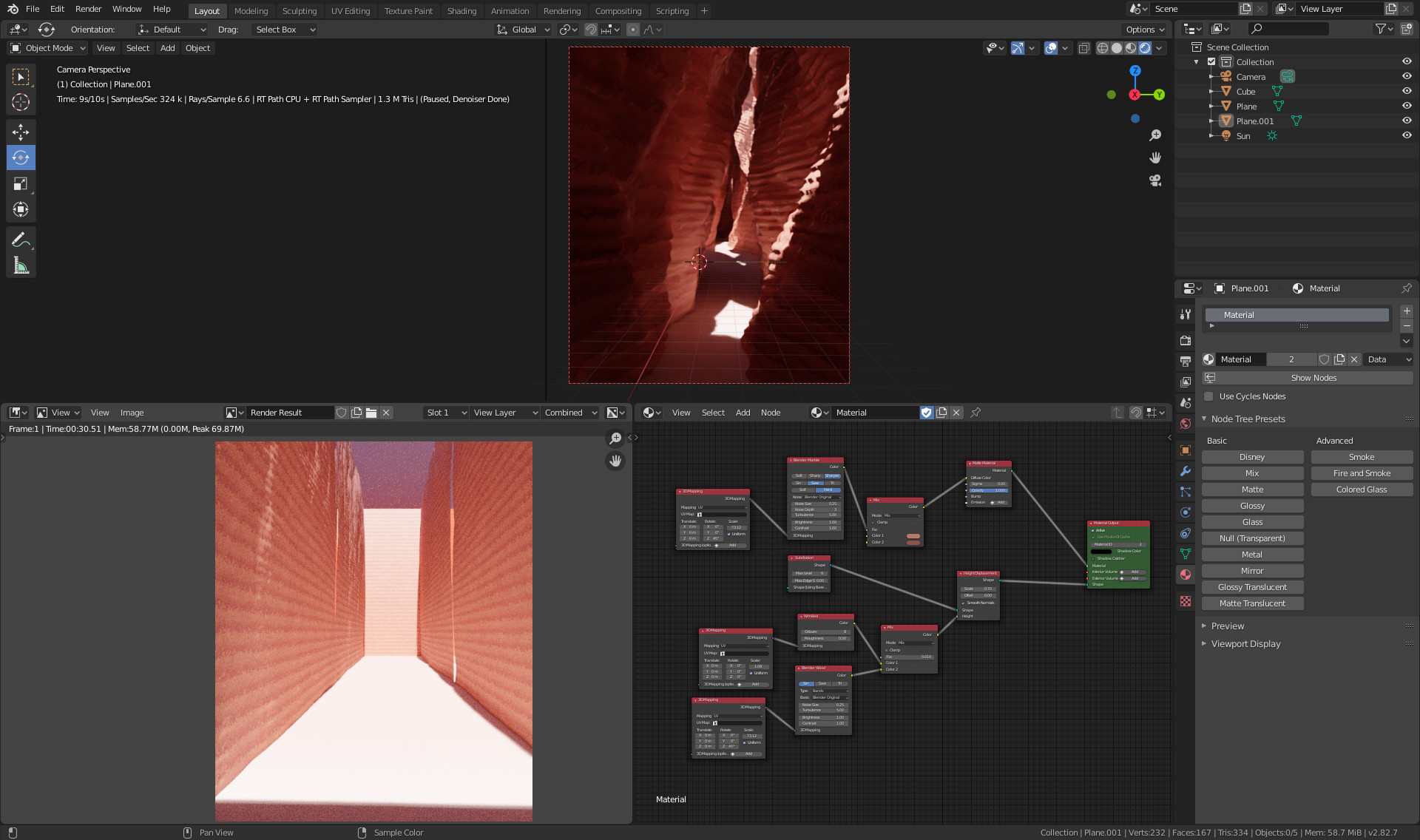Hide the Cube object in the outliner
Image resolution: width=1420 pixels, height=840 pixels.
(1407, 92)
